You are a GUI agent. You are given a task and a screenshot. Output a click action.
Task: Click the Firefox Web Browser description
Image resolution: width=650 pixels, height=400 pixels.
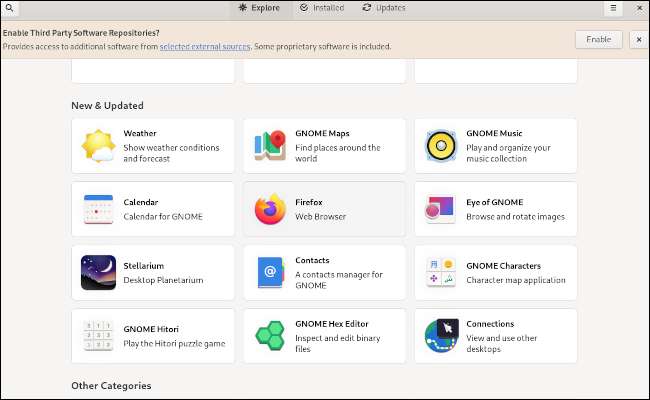coord(320,216)
